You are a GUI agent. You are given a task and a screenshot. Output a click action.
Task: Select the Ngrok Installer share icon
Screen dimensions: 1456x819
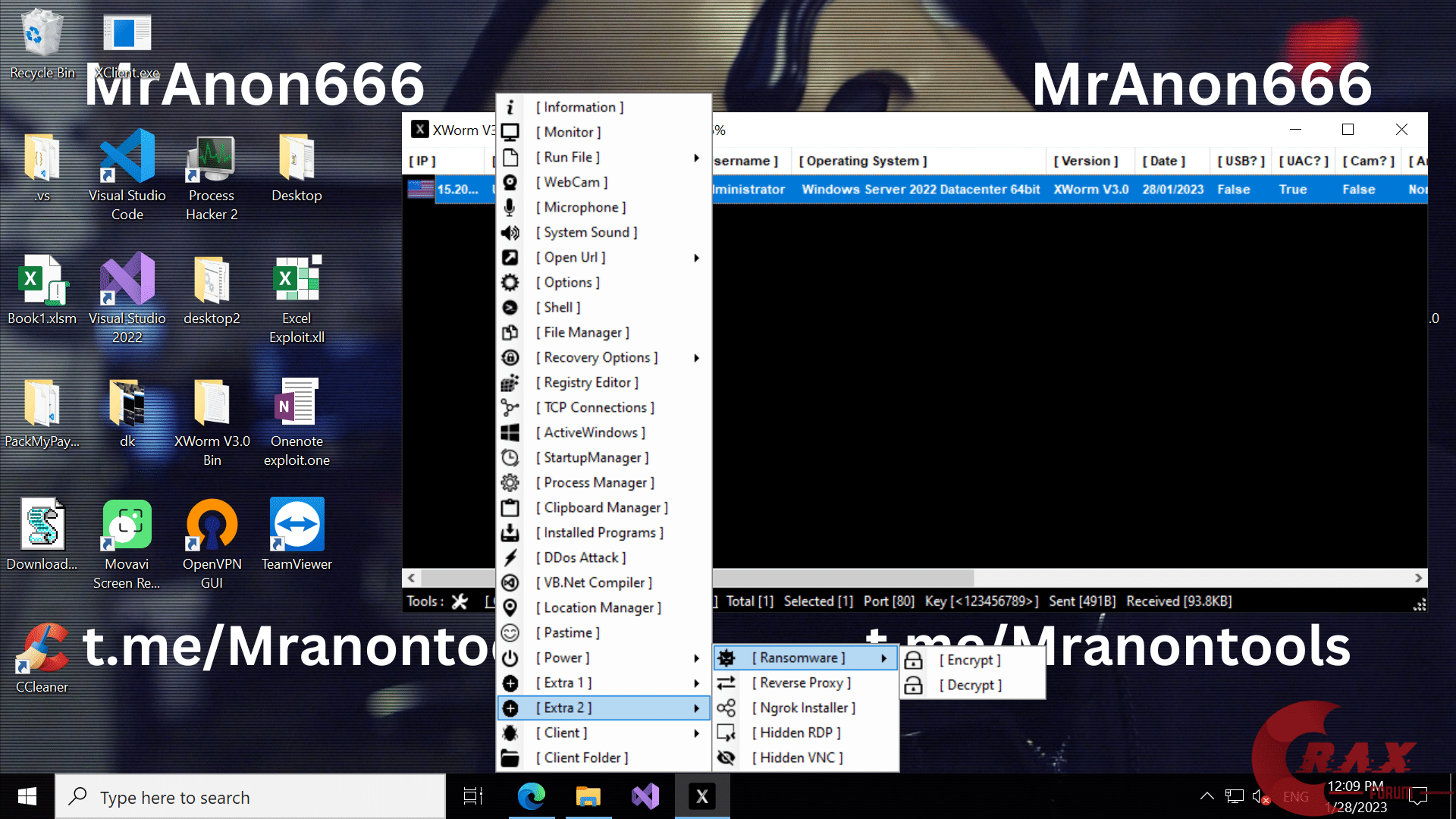[x=726, y=708]
